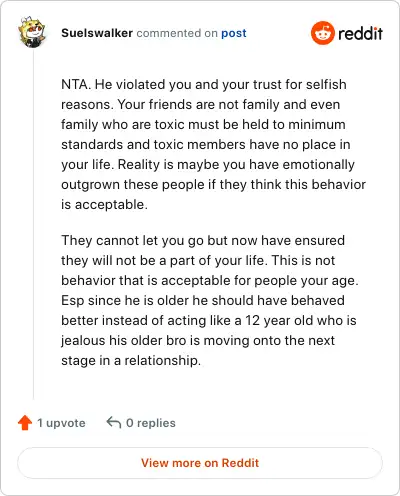This screenshot has height=496, width=400.
Task: Open the "0 replies" text
Action: [151, 423]
